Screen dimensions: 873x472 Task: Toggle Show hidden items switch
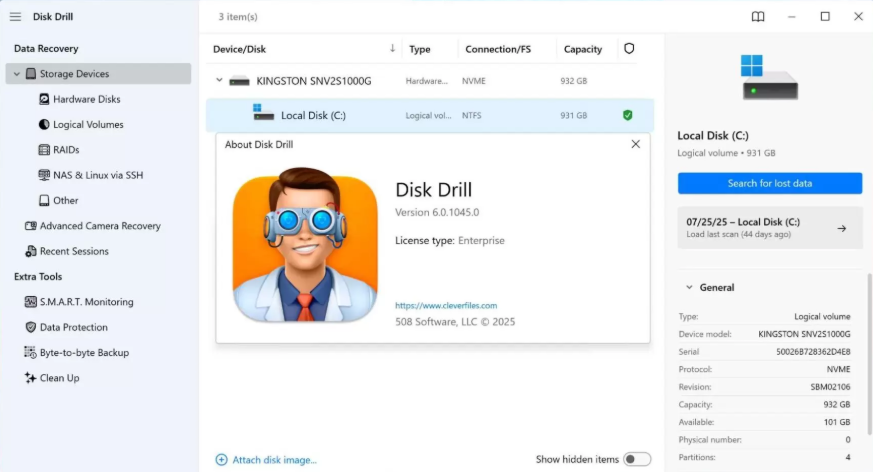pyautogui.click(x=637, y=459)
